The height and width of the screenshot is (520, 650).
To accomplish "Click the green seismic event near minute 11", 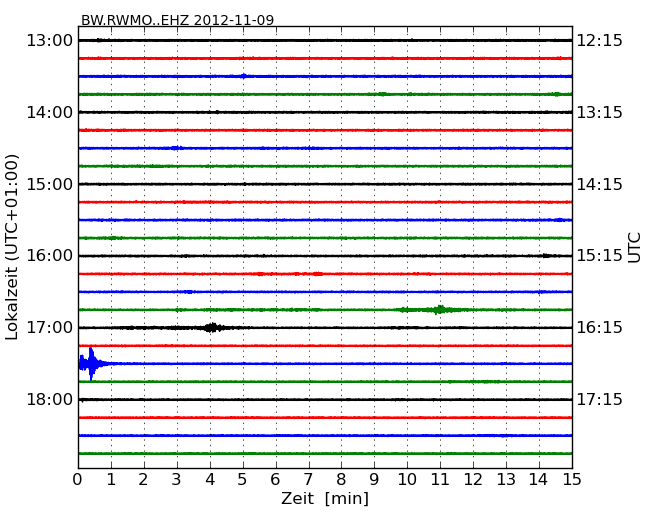I will pos(439,310).
